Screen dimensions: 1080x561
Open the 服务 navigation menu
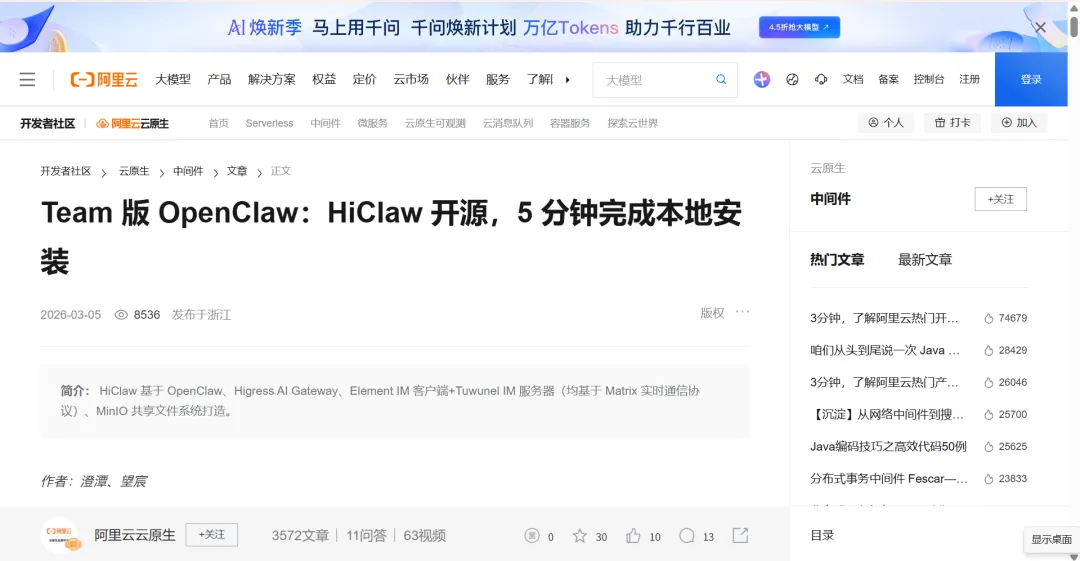(x=497, y=79)
